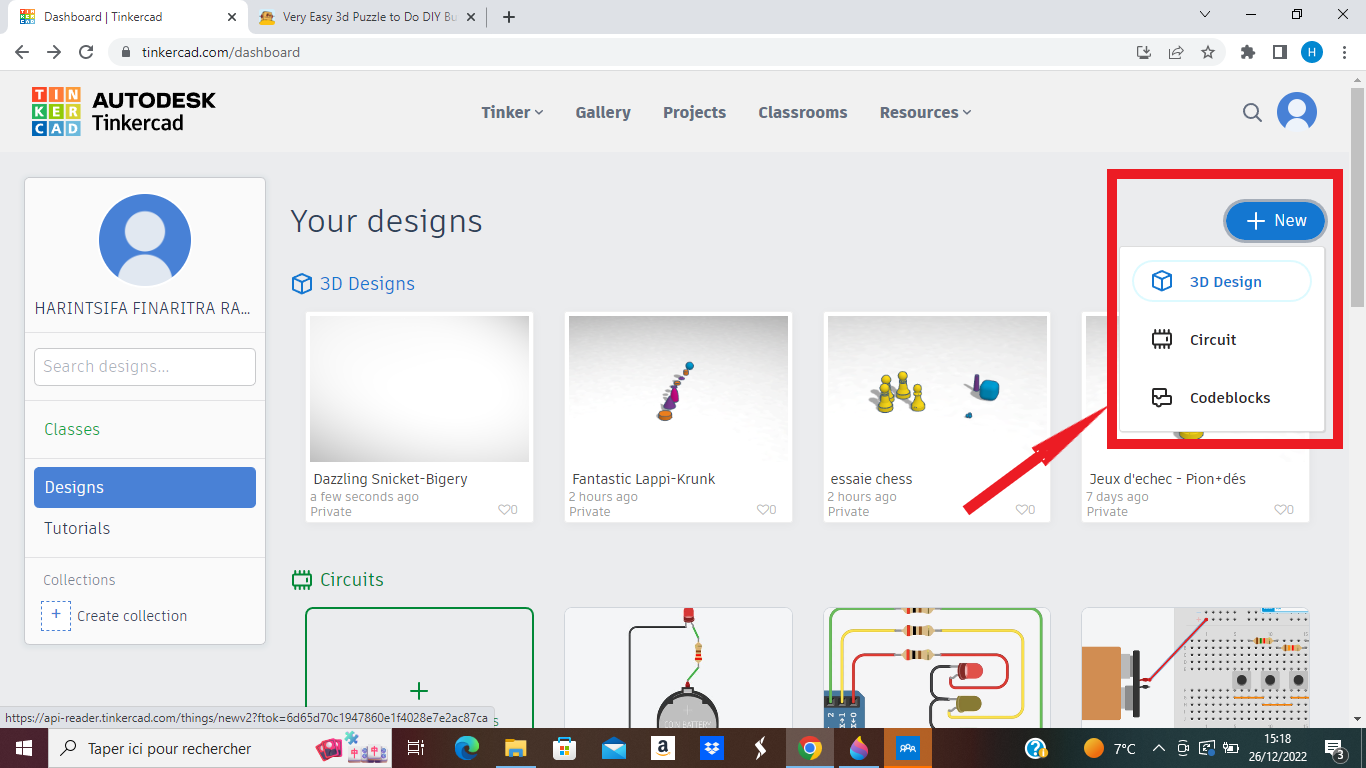The image size is (1366, 768).
Task: Open the Tutorials link in sidebar
Action: (77, 528)
